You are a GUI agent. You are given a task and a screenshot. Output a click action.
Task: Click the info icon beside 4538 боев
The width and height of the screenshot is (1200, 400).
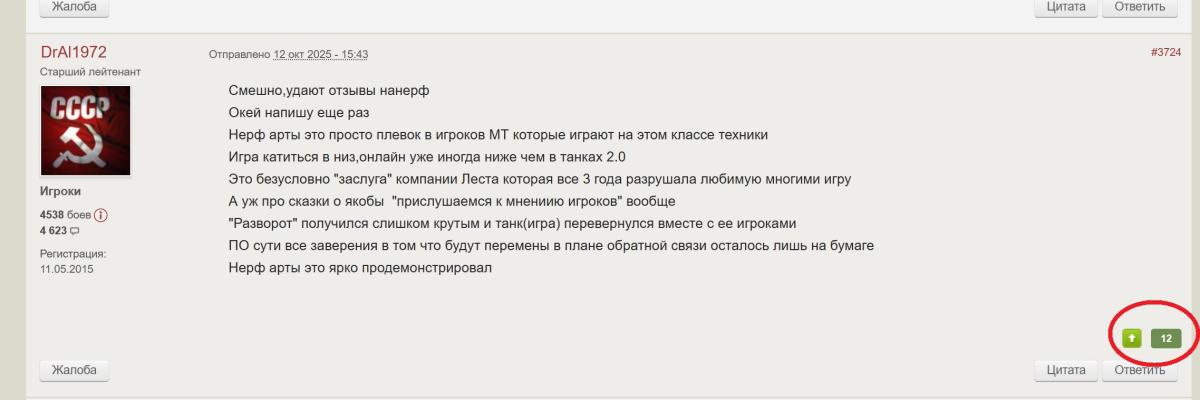[101, 215]
